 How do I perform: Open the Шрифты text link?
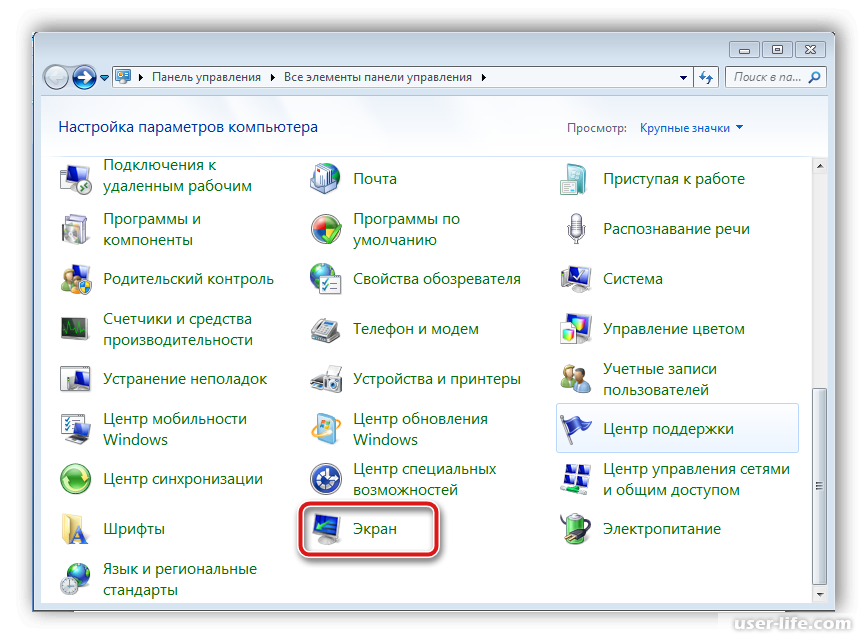click(134, 529)
